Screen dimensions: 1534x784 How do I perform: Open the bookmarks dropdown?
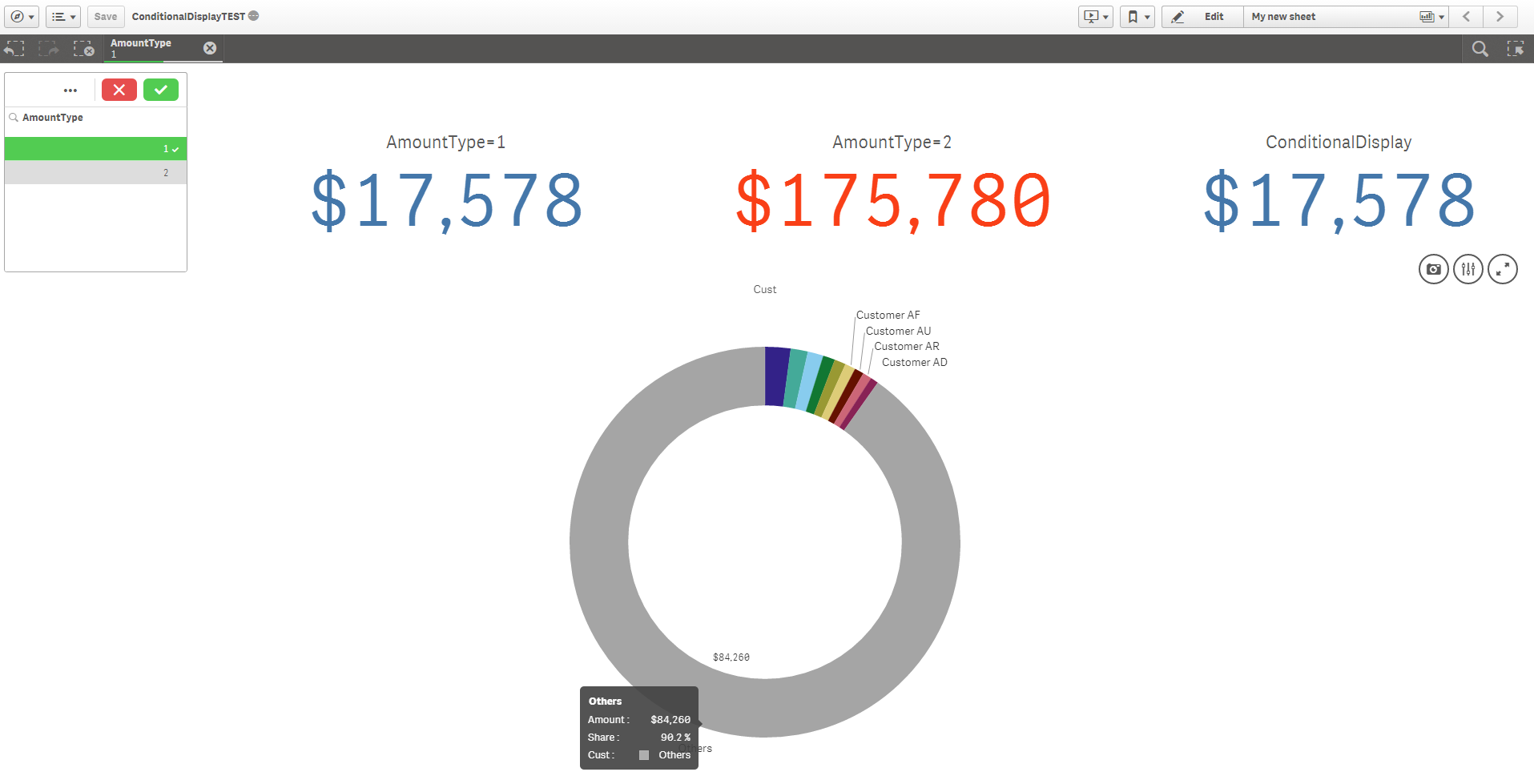click(x=1137, y=16)
